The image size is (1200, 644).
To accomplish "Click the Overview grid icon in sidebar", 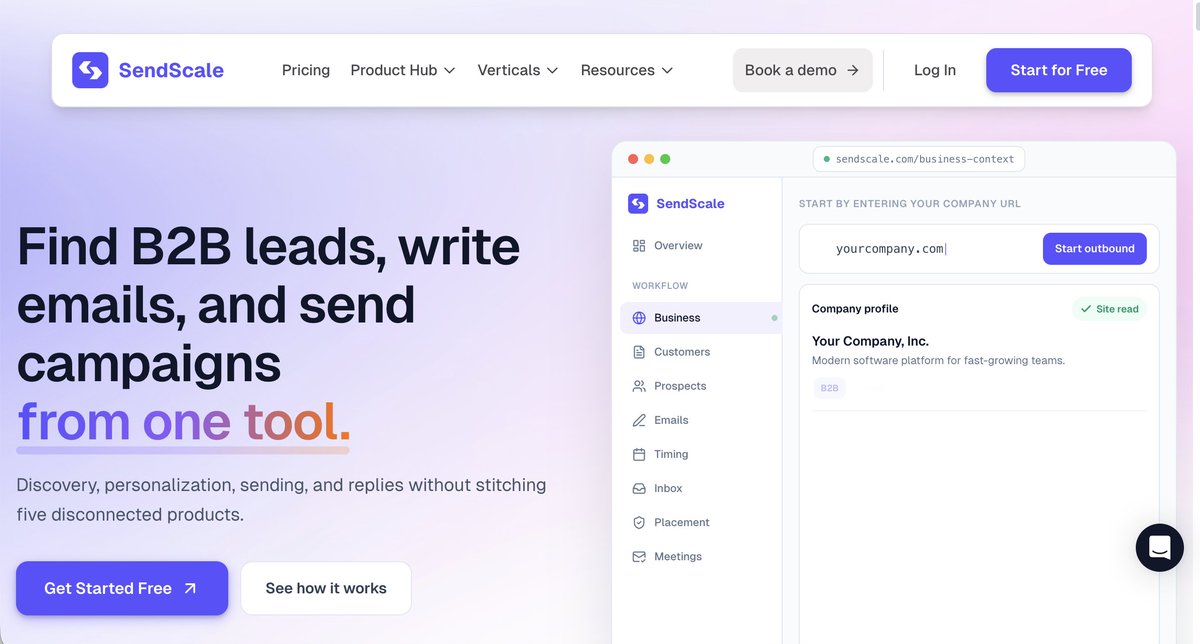I will tap(639, 246).
